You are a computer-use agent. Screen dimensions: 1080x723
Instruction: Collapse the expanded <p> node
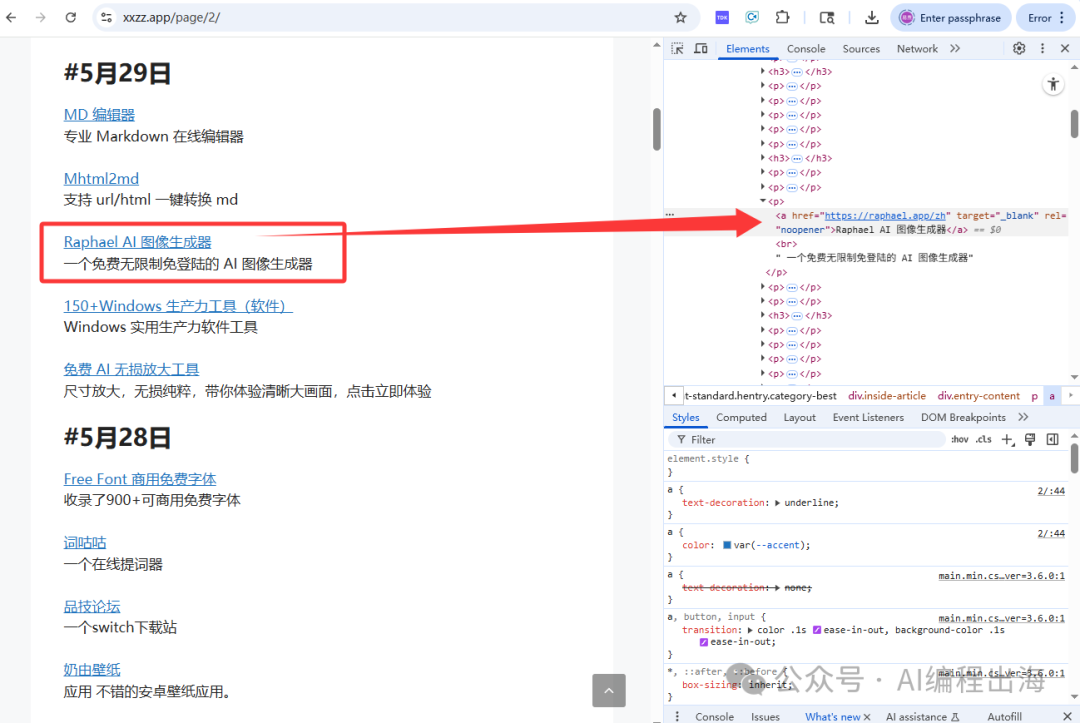(763, 201)
